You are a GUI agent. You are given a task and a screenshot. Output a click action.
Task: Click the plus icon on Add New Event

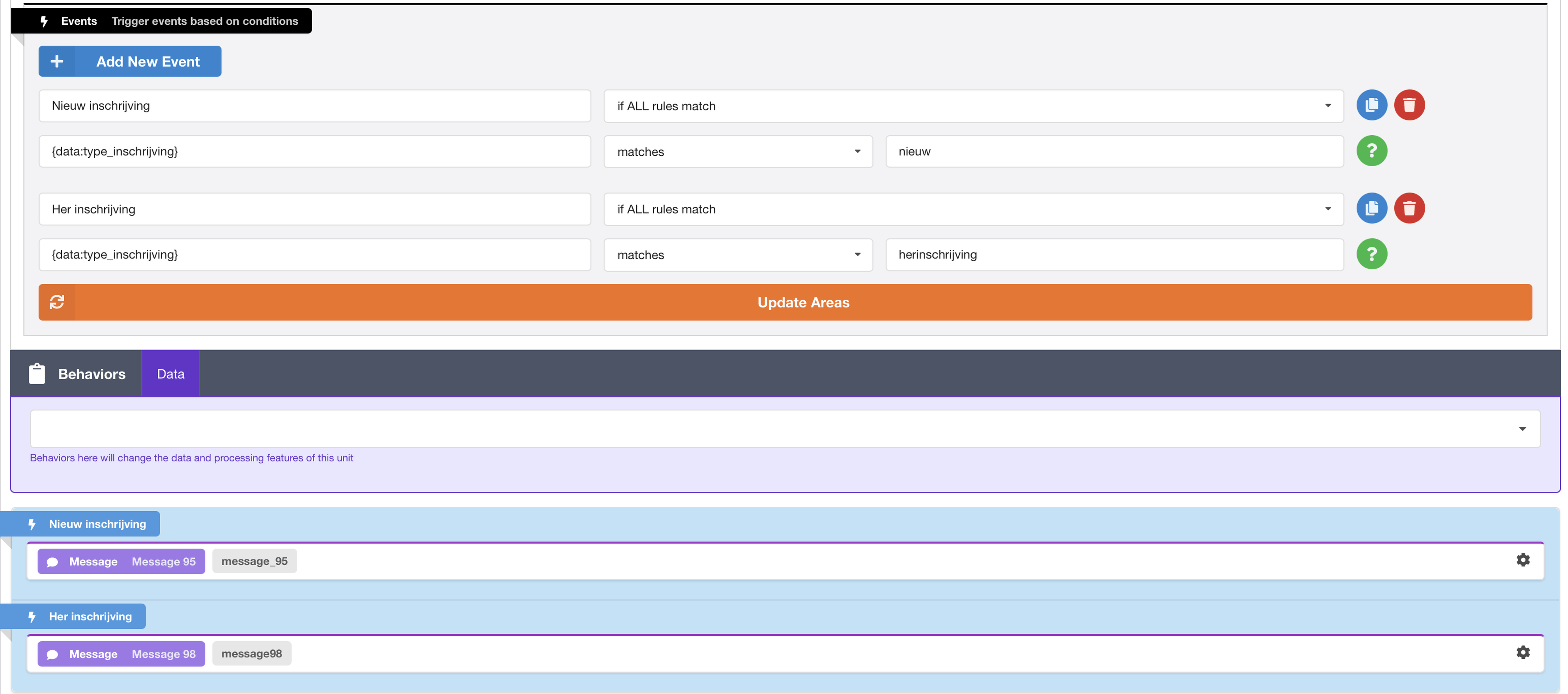tap(57, 61)
